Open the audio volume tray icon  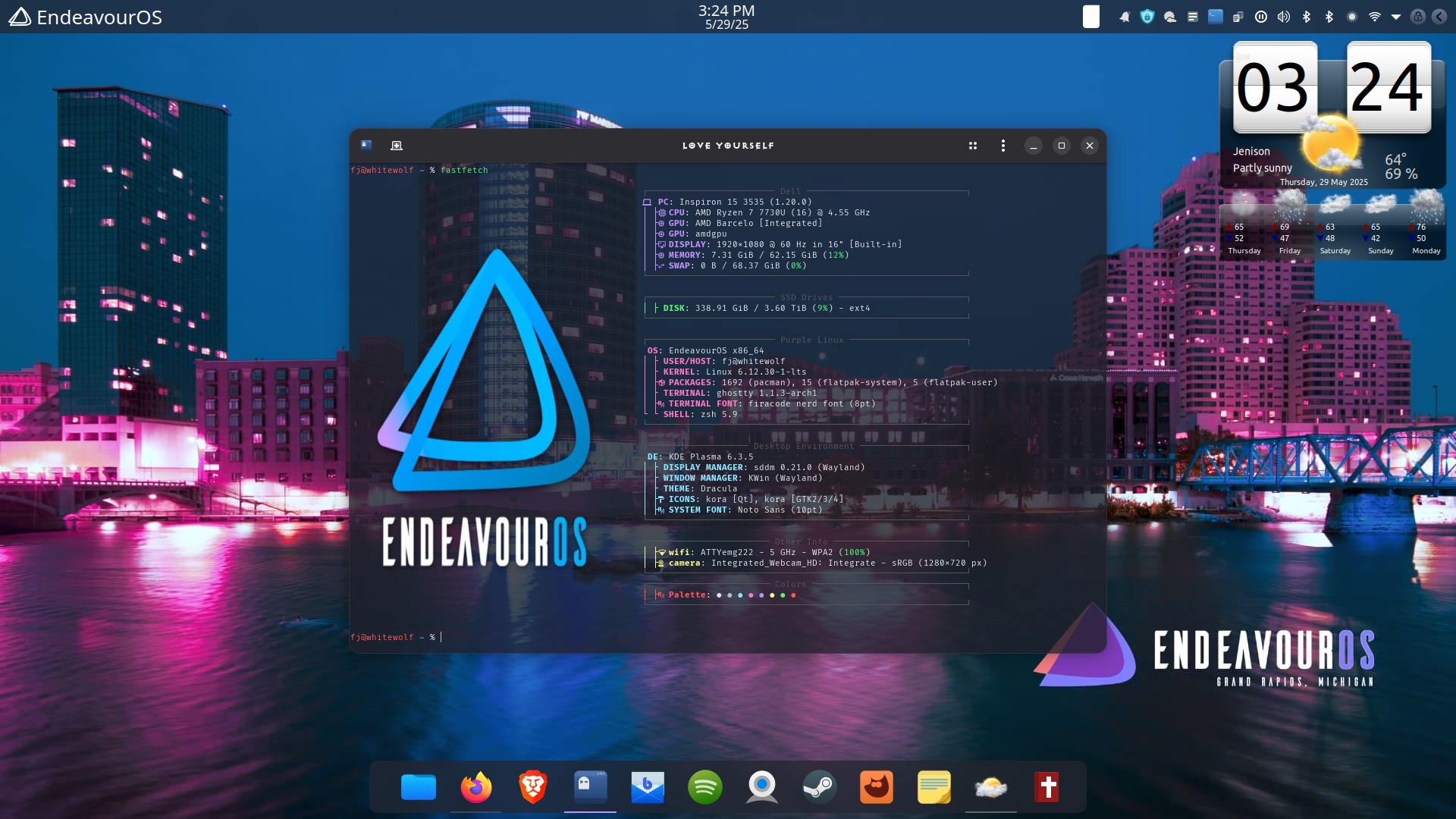[x=1284, y=17]
